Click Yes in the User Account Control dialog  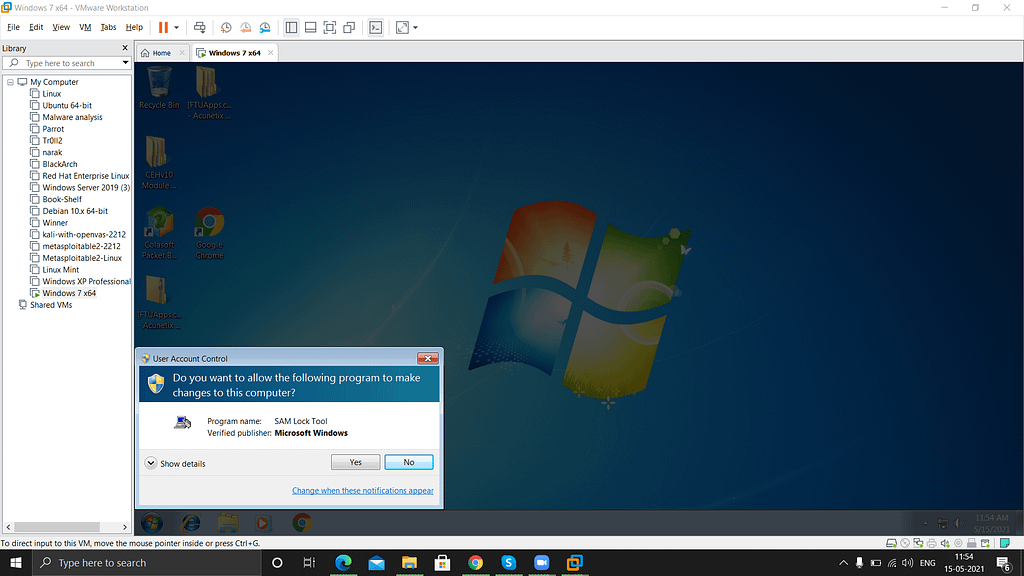point(355,462)
